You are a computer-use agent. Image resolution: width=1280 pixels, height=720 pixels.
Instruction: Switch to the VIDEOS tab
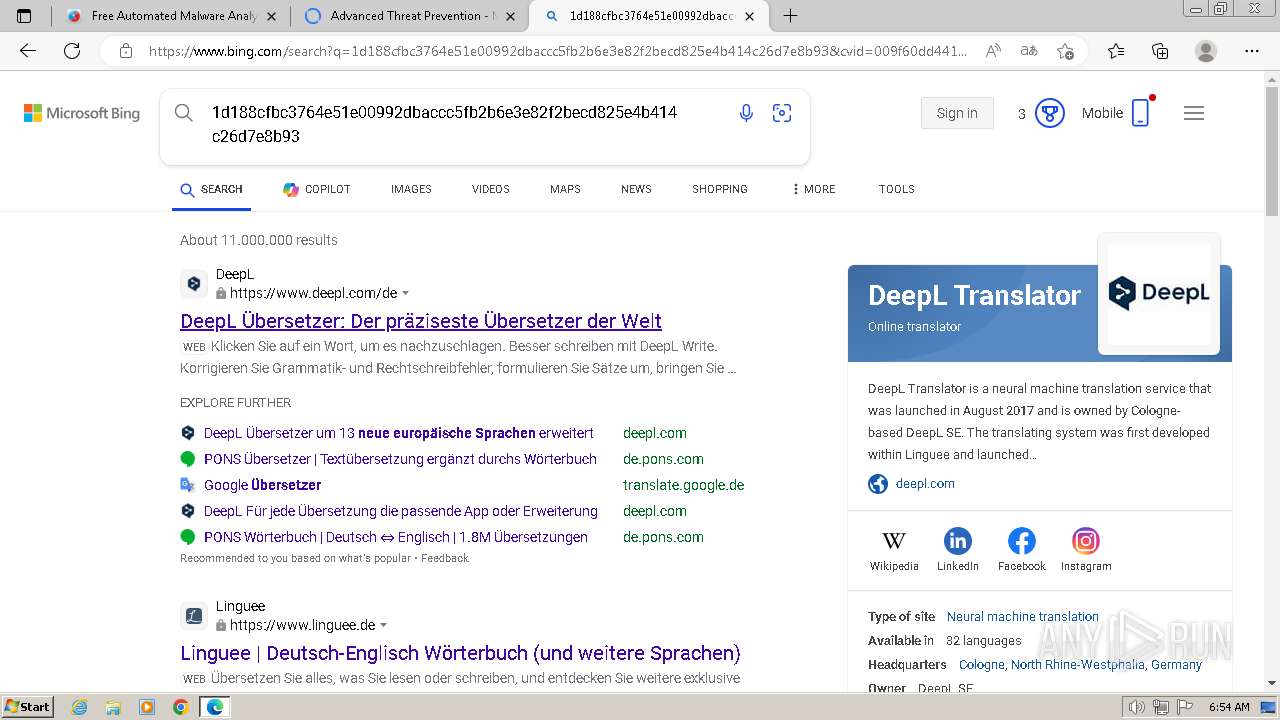point(491,189)
